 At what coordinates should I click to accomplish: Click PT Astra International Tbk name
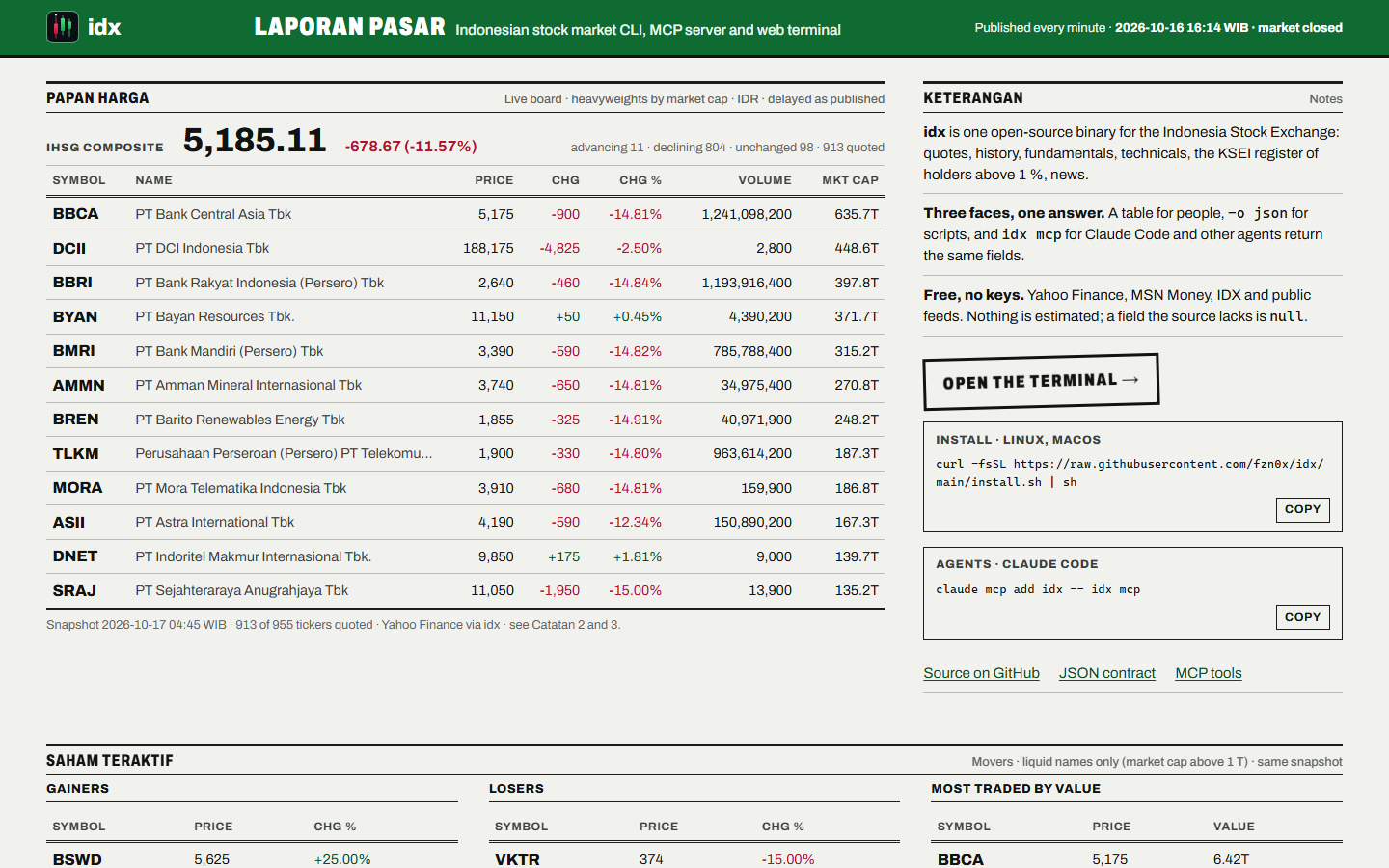[x=215, y=523]
